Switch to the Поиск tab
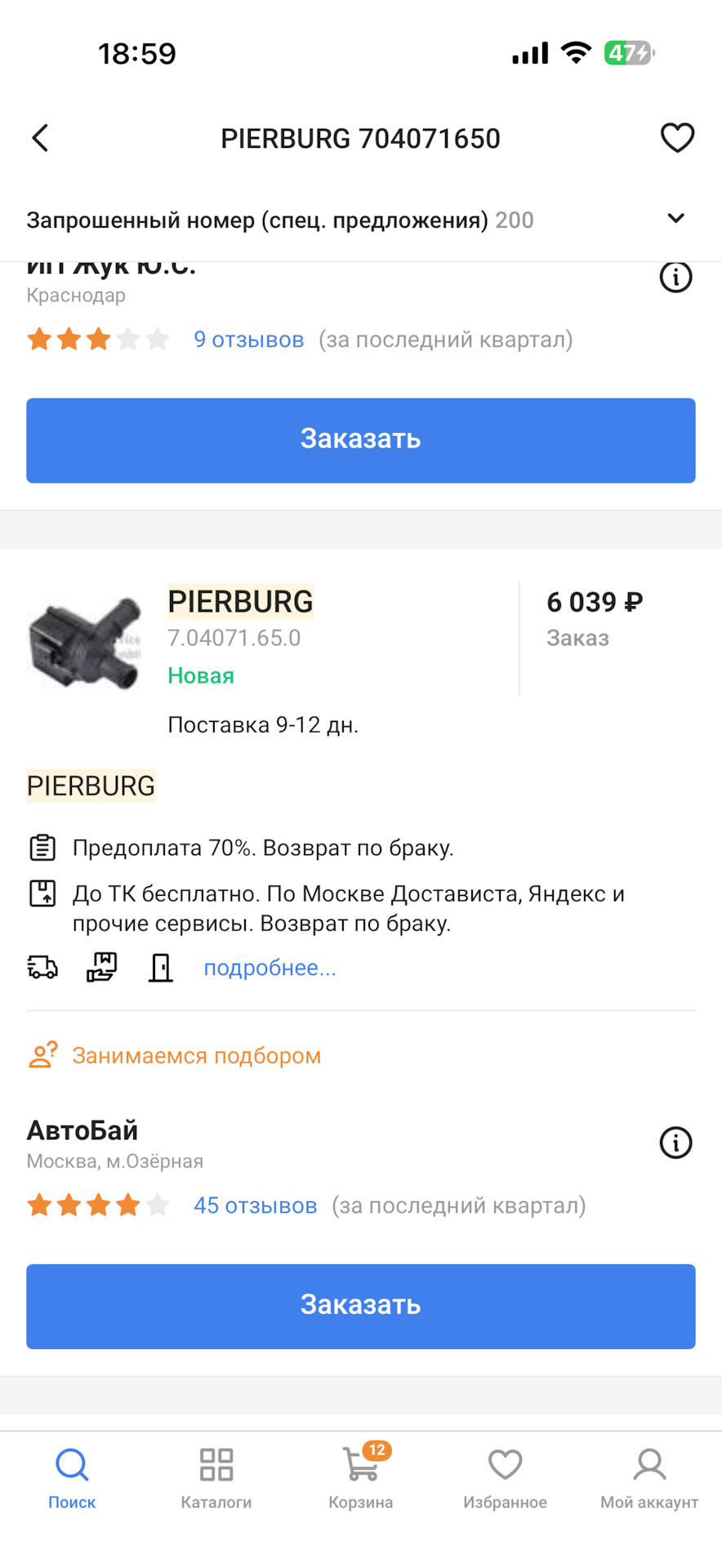The width and height of the screenshot is (722, 1568). (72, 1478)
